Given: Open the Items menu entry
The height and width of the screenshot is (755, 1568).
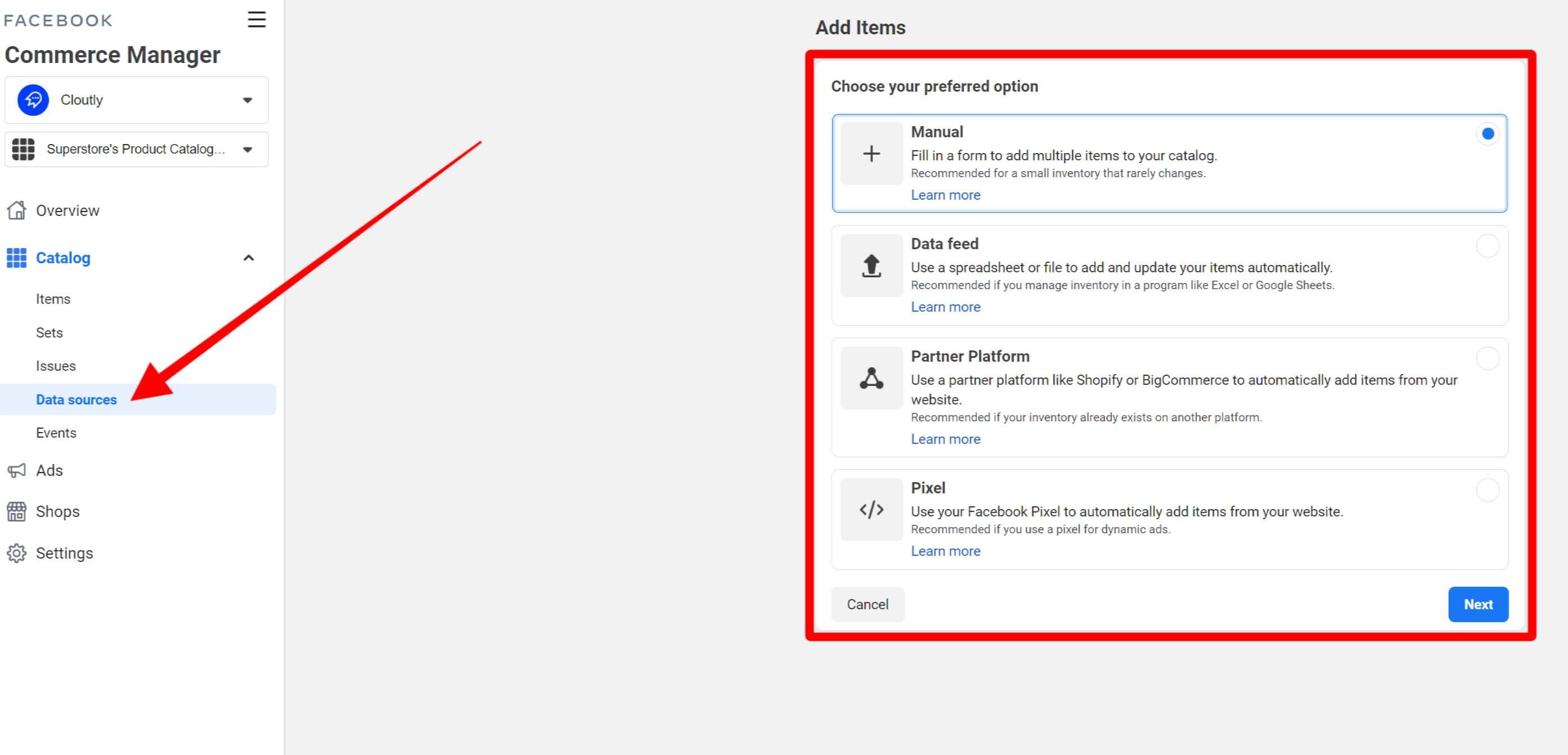Looking at the screenshot, I should pyautogui.click(x=53, y=299).
